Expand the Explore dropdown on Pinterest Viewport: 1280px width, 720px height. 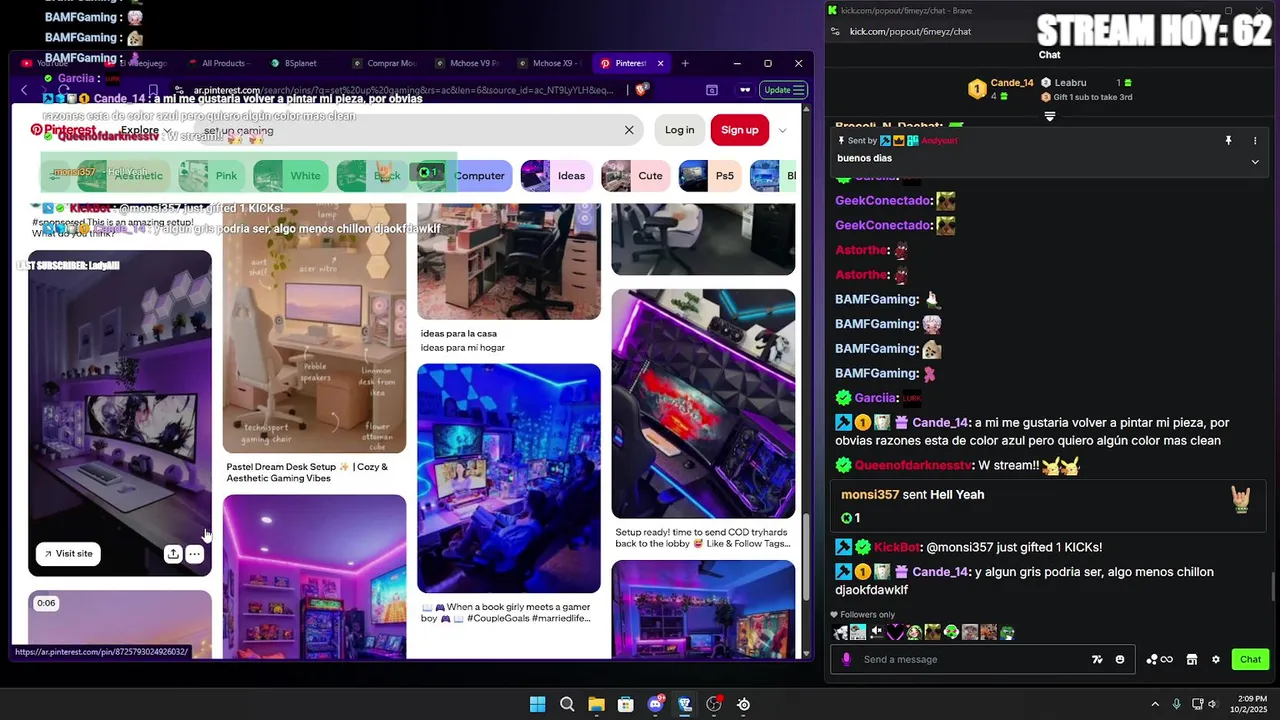click(x=146, y=130)
